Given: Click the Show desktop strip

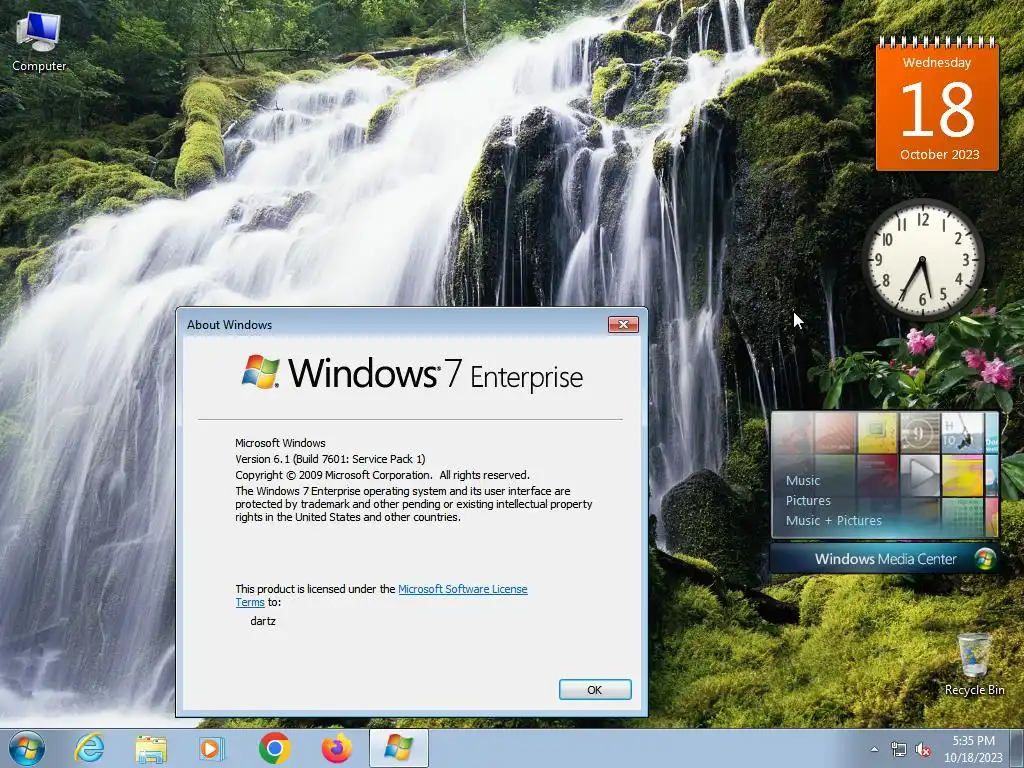Looking at the screenshot, I should [x=1017, y=748].
